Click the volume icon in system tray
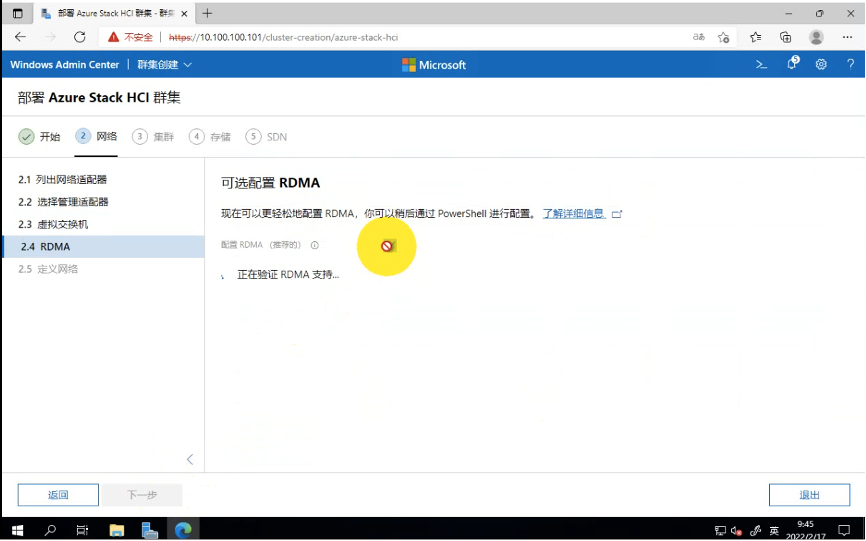Screen dimensions: 866x541 pyautogui.click(x=736, y=531)
